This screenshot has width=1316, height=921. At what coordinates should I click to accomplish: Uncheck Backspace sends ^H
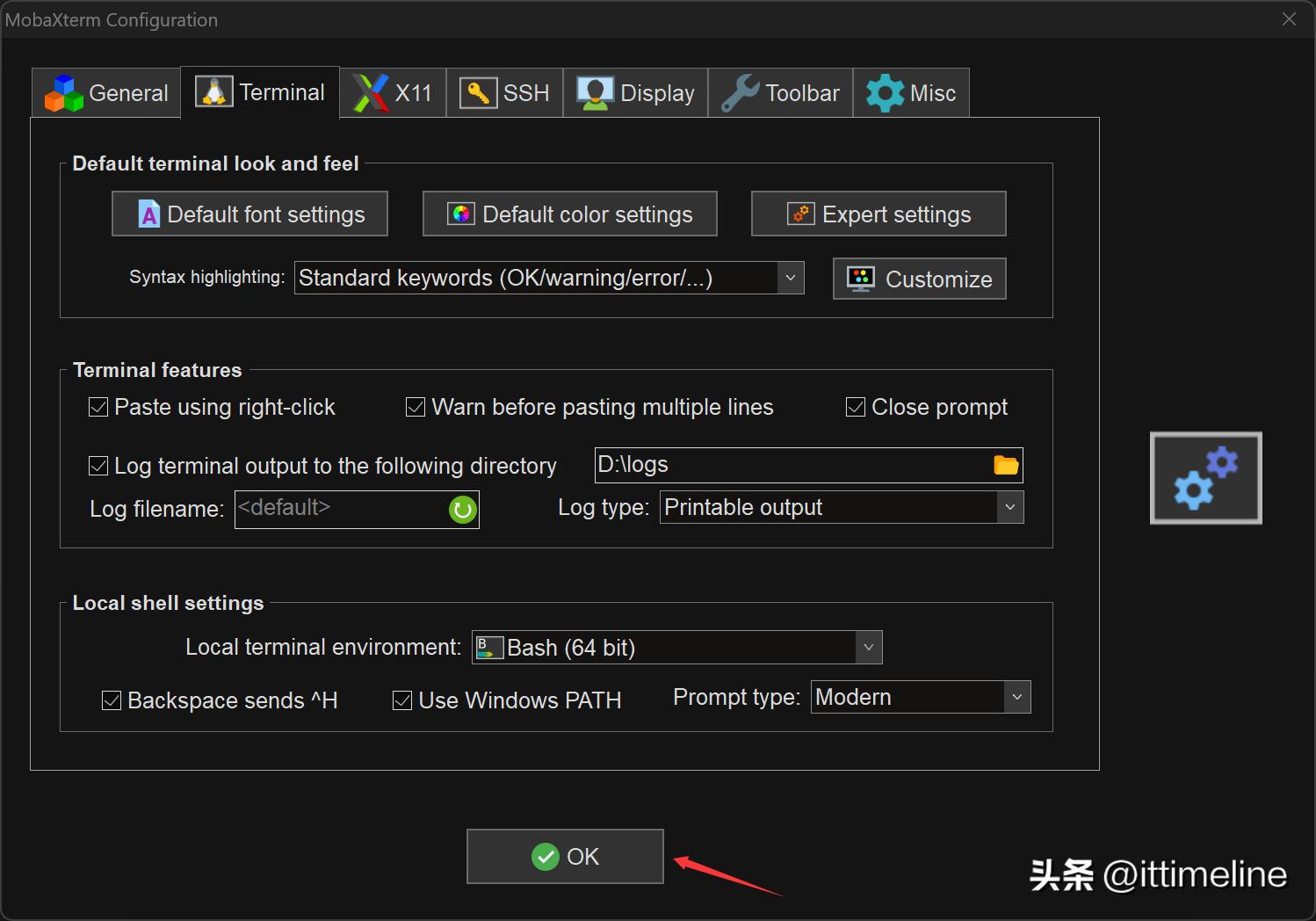pyautogui.click(x=112, y=700)
